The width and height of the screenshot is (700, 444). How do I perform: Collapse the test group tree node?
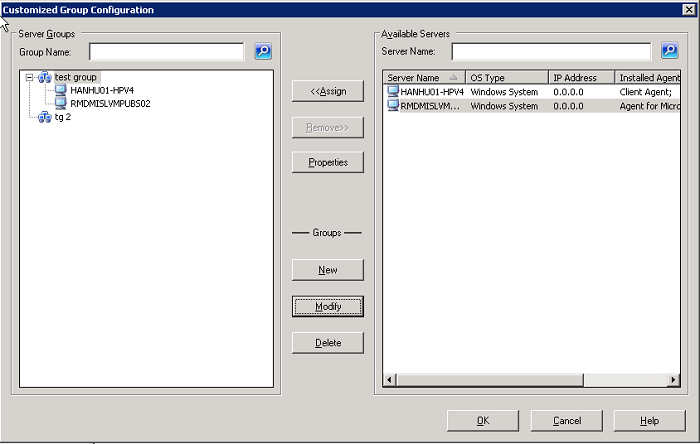[29, 78]
